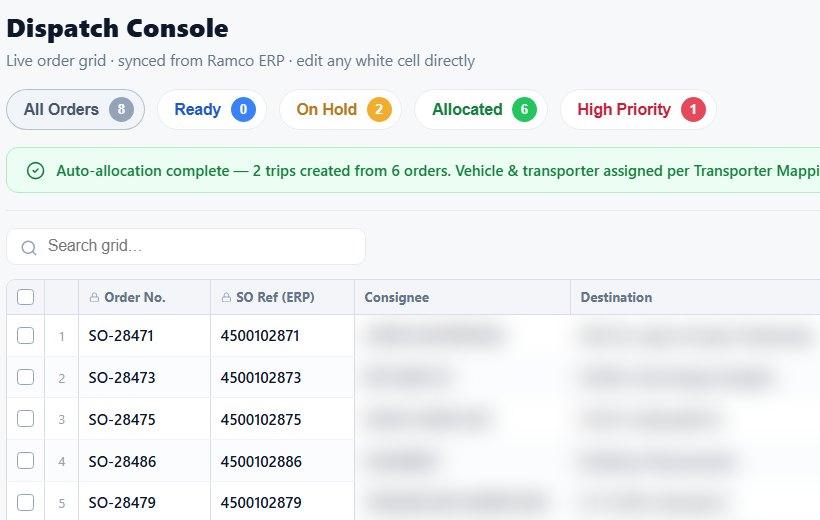Open the On Hold filter tab

coord(340,109)
